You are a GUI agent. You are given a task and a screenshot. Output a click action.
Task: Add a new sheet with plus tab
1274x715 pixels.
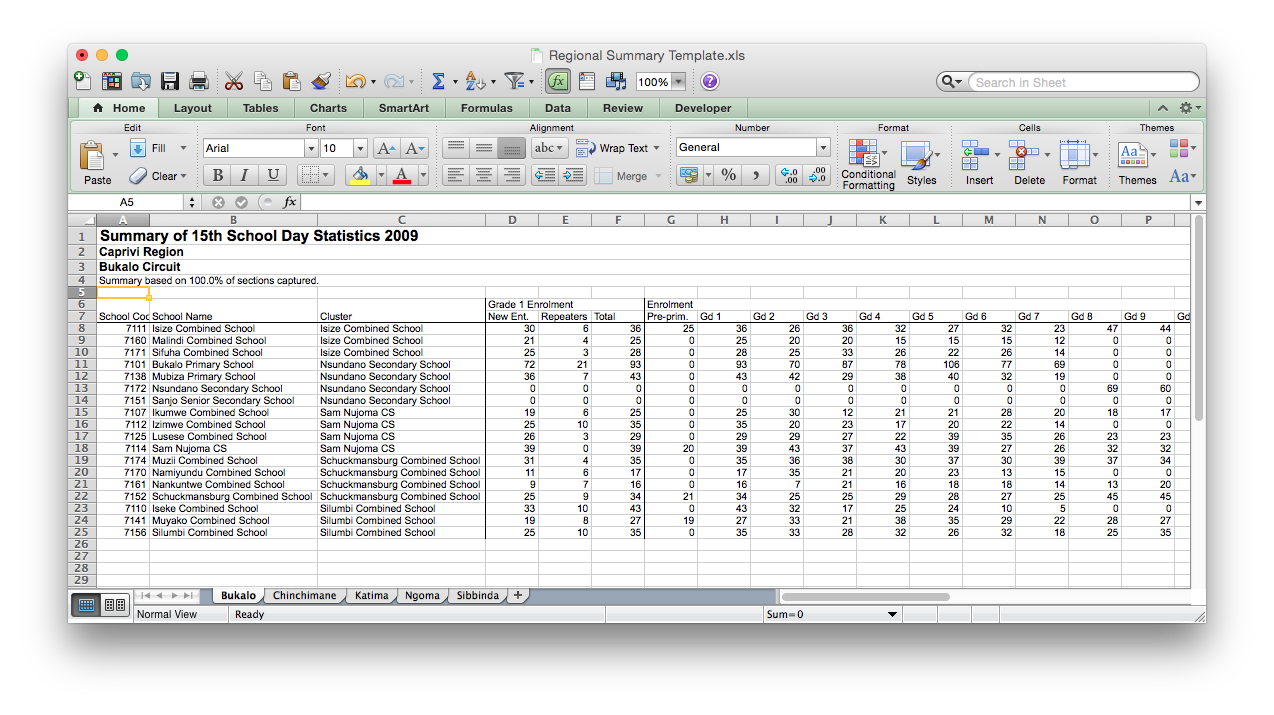(x=518, y=595)
